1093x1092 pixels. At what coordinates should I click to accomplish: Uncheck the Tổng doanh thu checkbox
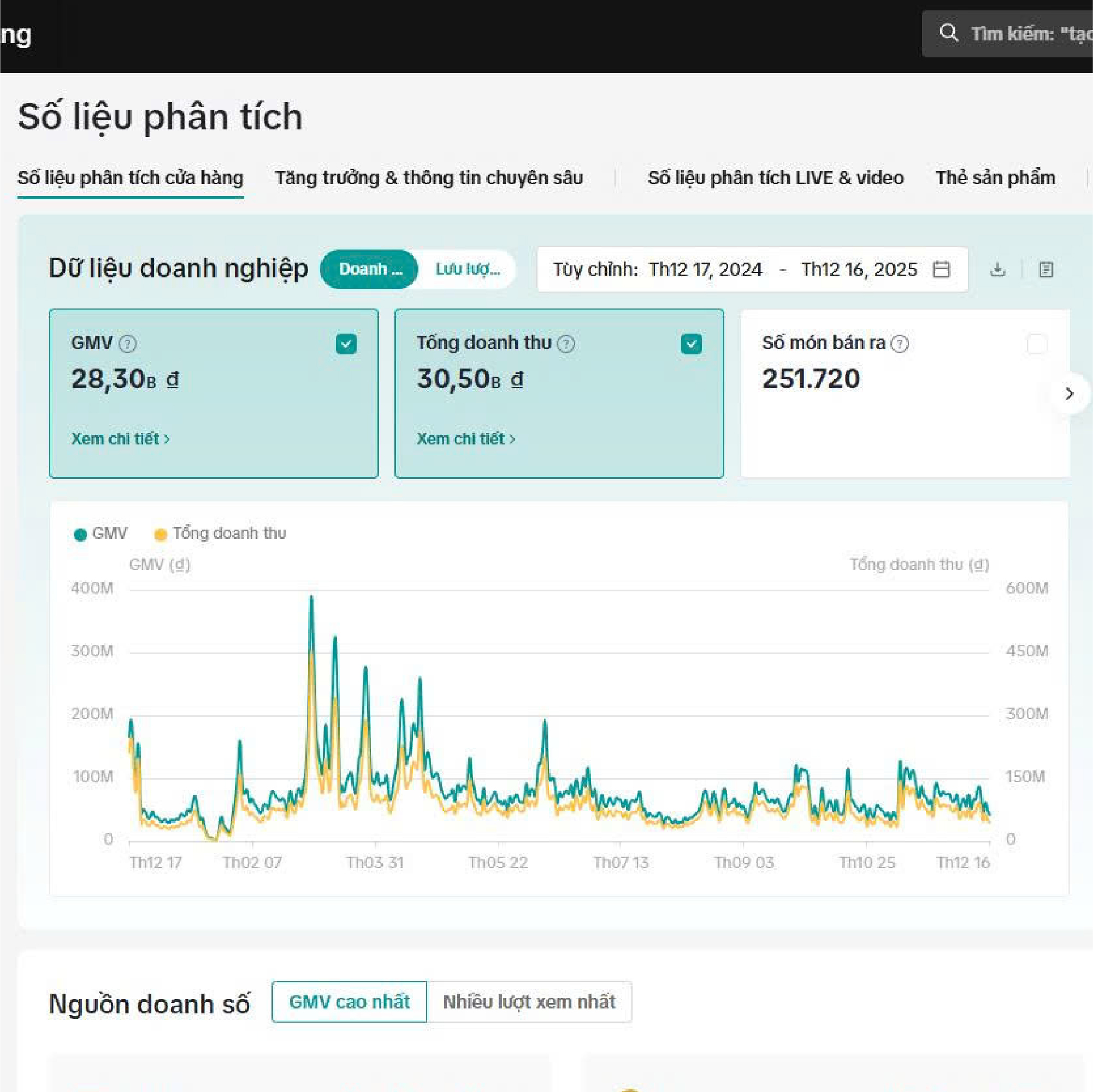coord(692,344)
